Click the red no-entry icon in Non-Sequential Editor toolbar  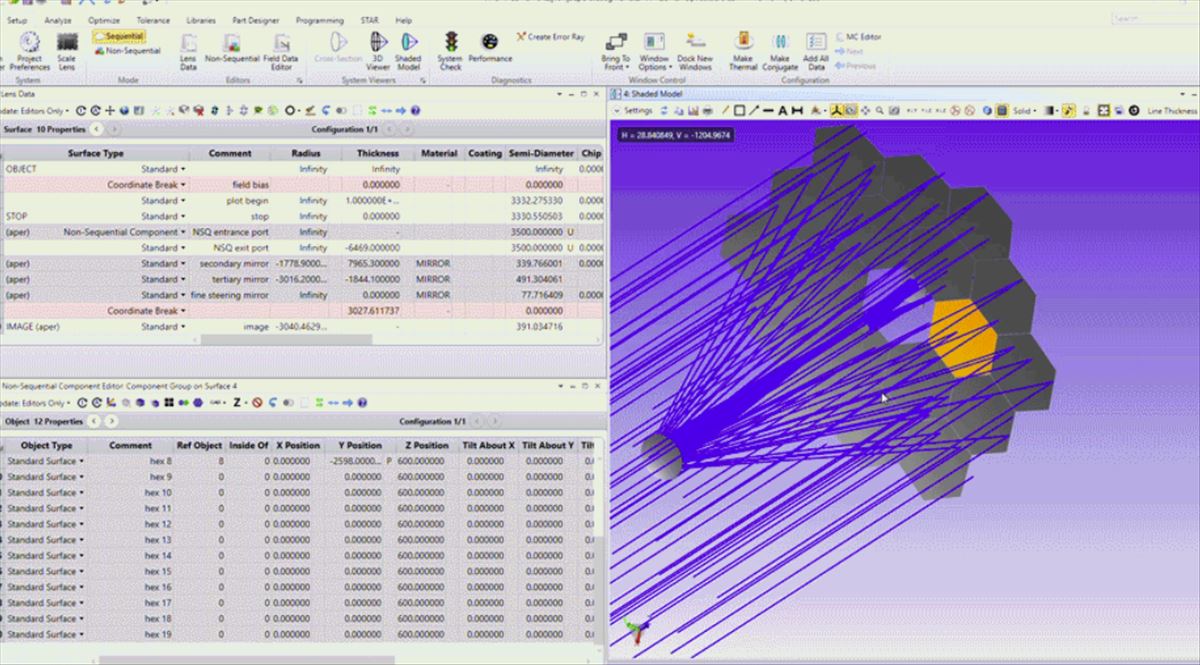pyautogui.click(x=257, y=402)
